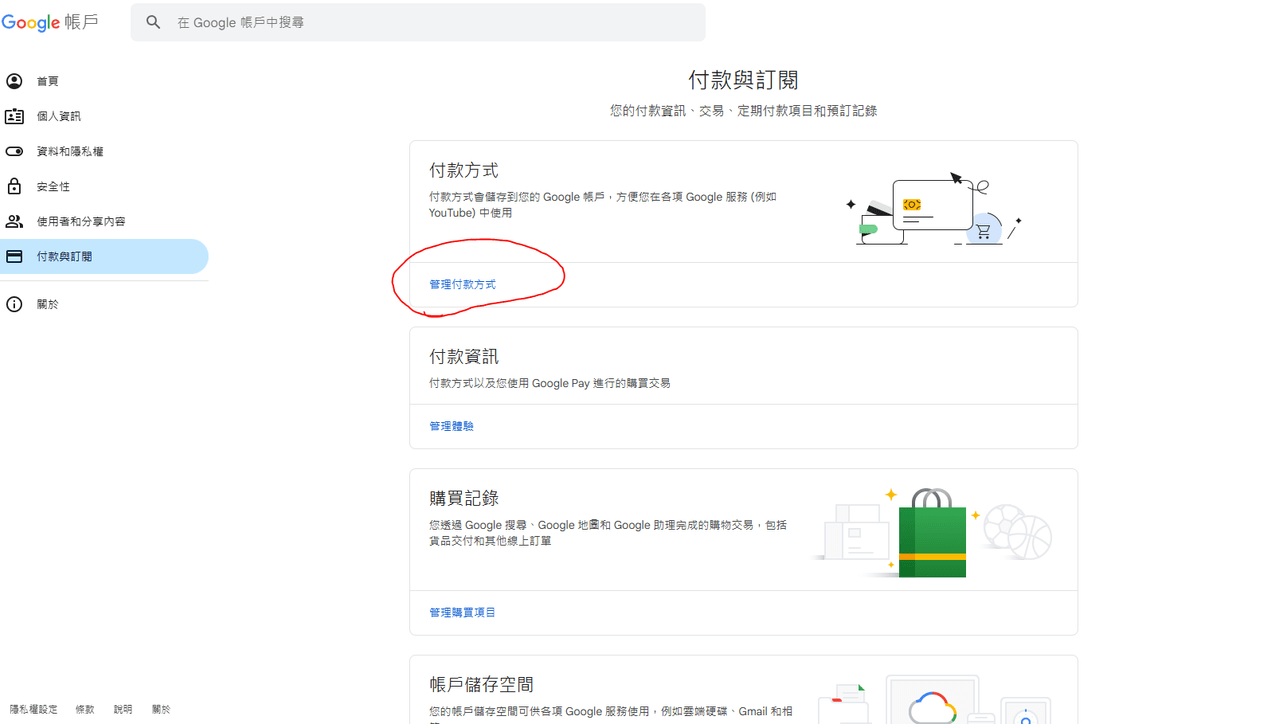
Task: Open 個人資訊 in the sidebar
Action: coord(104,116)
